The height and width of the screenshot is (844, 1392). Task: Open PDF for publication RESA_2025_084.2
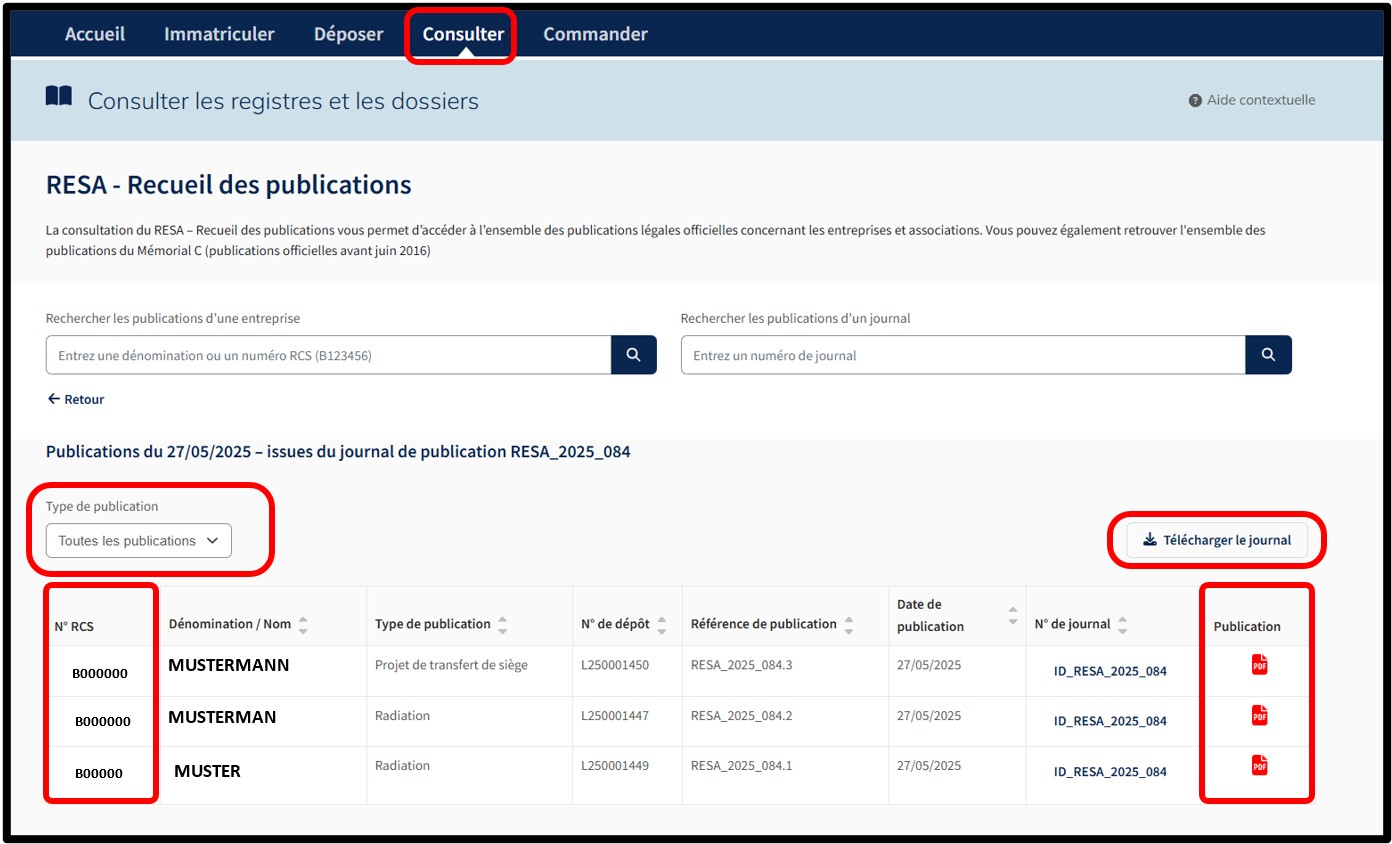(x=1259, y=715)
